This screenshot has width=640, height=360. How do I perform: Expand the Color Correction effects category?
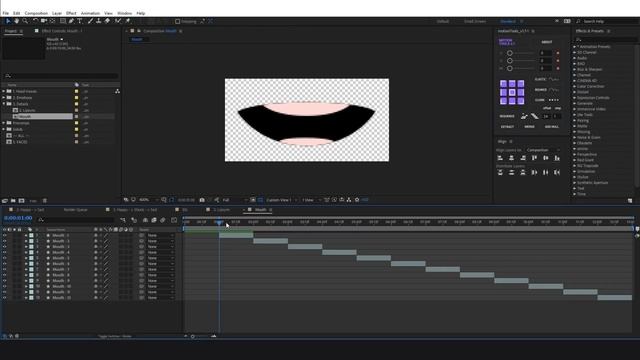574,86
